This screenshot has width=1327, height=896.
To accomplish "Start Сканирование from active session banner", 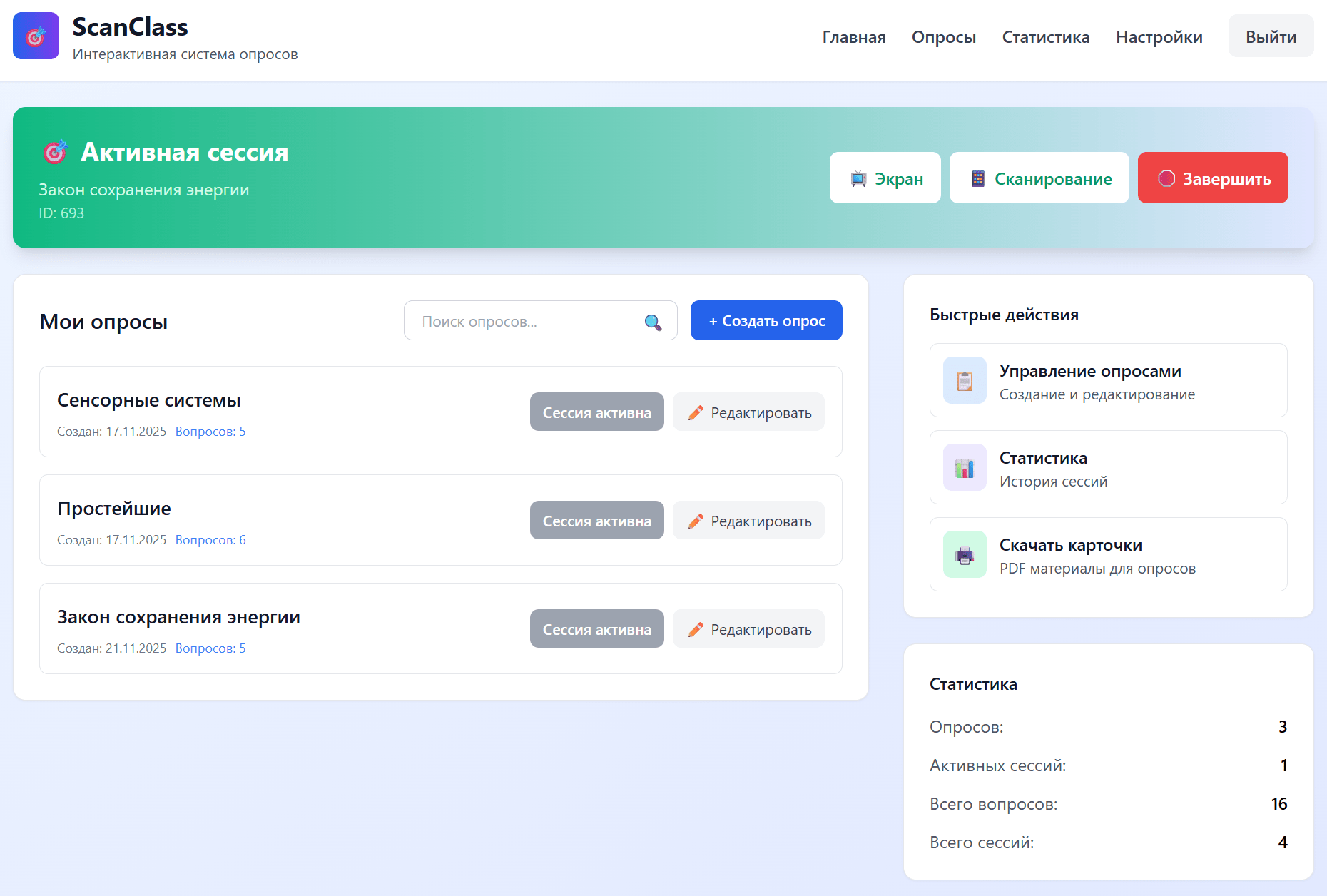I will 1039,178.
